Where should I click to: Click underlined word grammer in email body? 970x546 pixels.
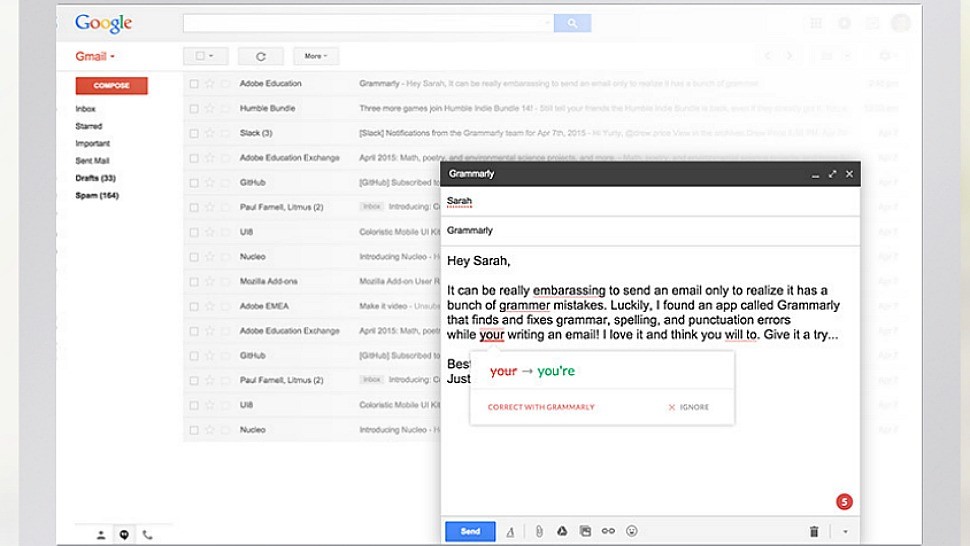coord(525,305)
